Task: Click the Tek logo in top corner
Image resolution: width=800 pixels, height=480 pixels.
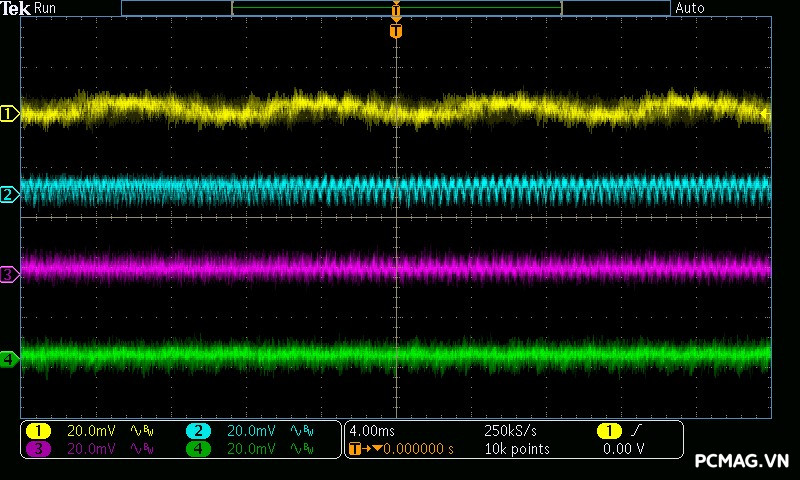Action: pyautogui.click(x=16, y=8)
